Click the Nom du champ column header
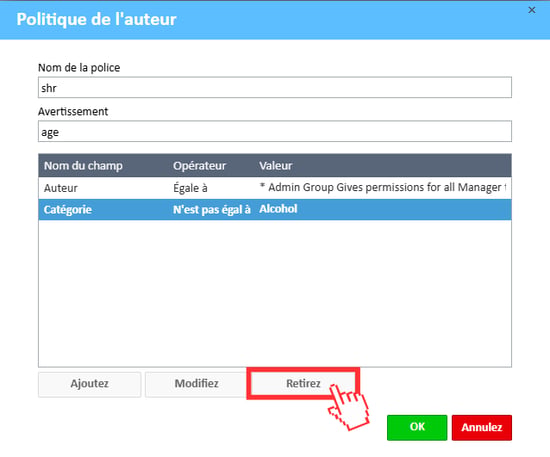The height and width of the screenshot is (457, 550). (83, 166)
